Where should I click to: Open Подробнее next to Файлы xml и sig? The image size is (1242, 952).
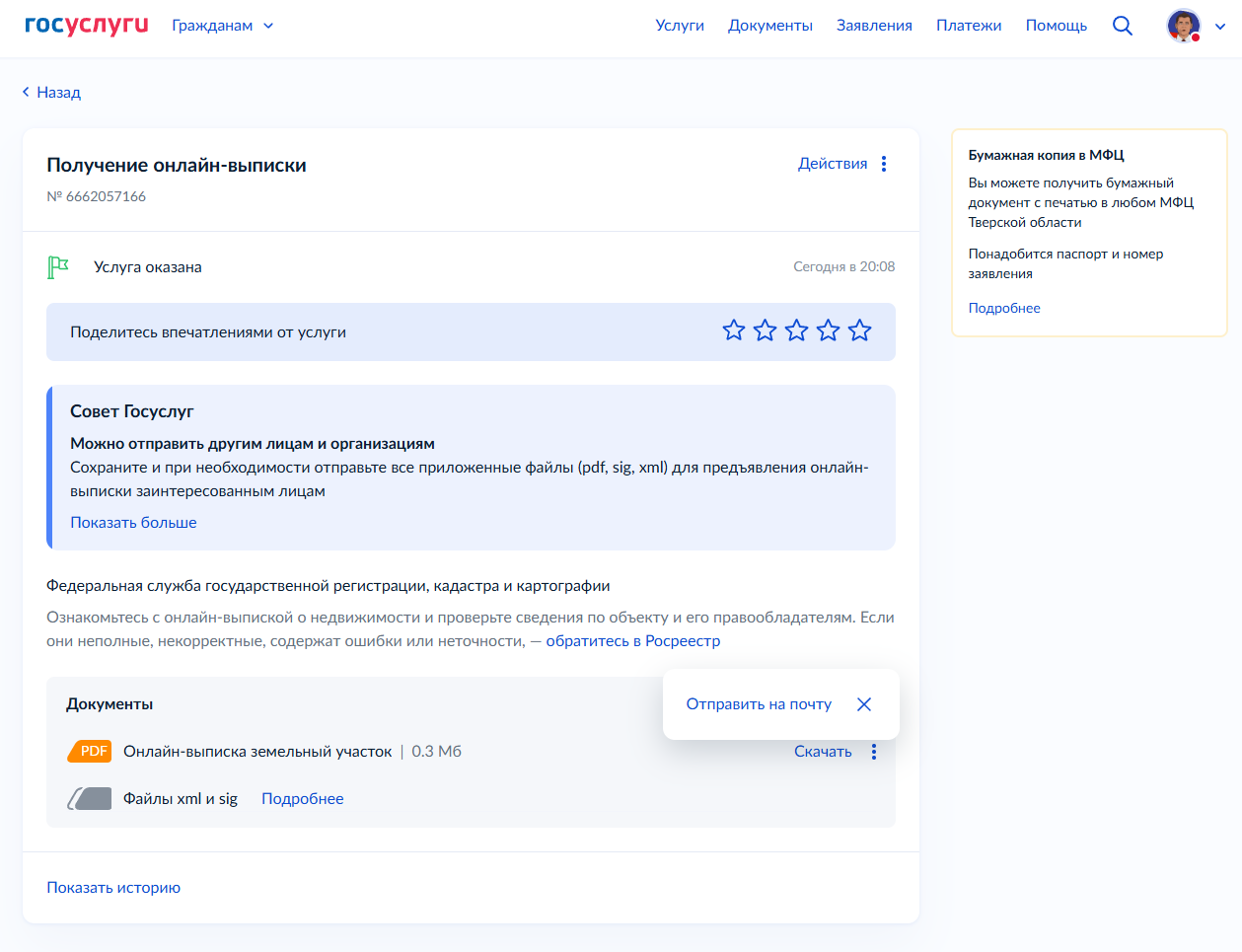click(303, 799)
